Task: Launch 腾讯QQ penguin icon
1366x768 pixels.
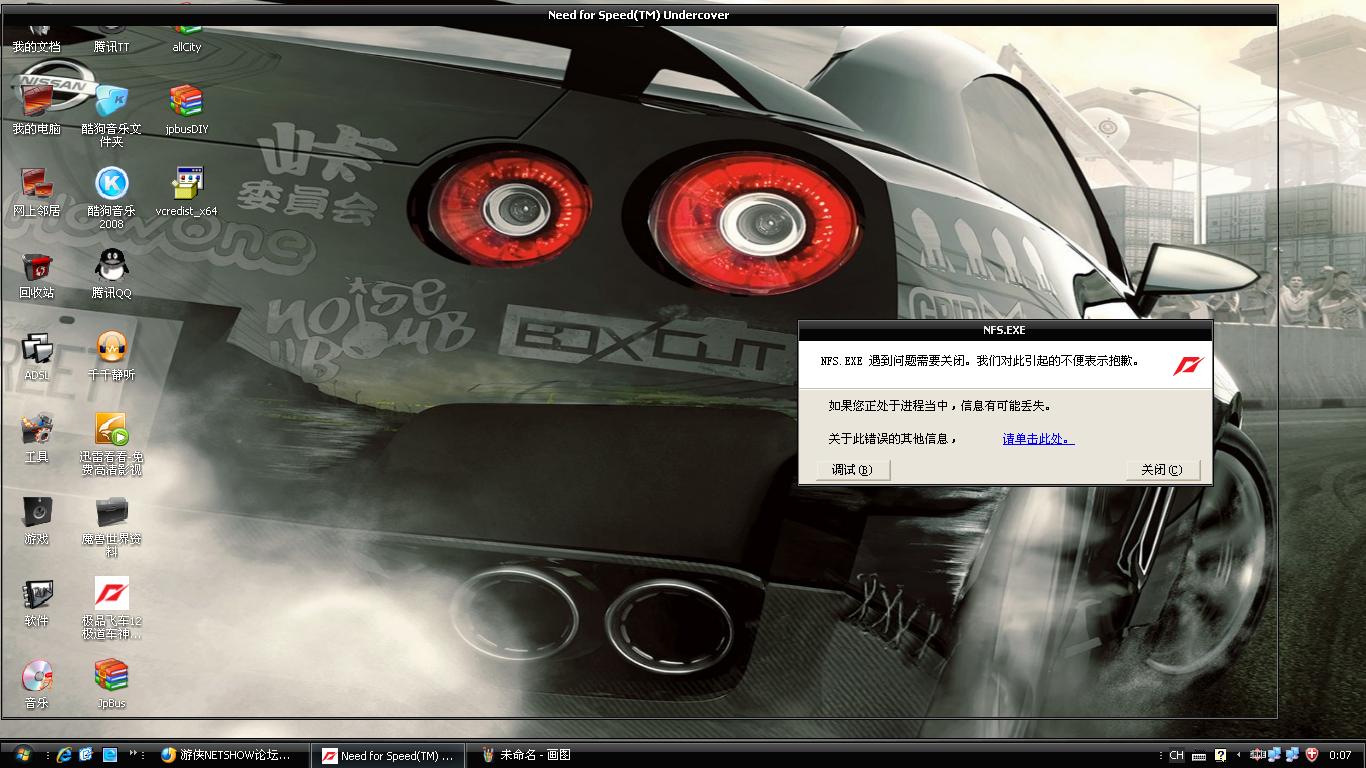Action: [x=111, y=272]
